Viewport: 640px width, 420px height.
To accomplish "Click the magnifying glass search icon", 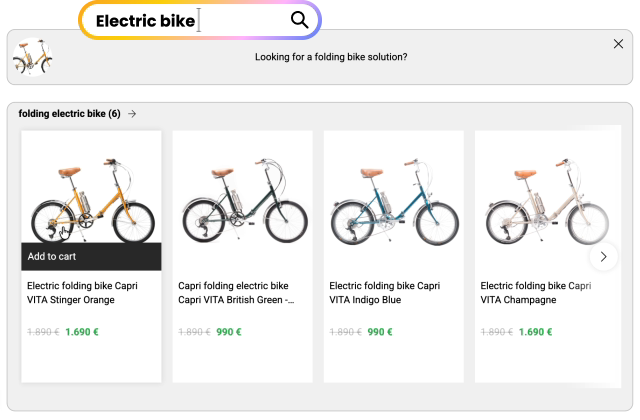I will tap(299, 20).
